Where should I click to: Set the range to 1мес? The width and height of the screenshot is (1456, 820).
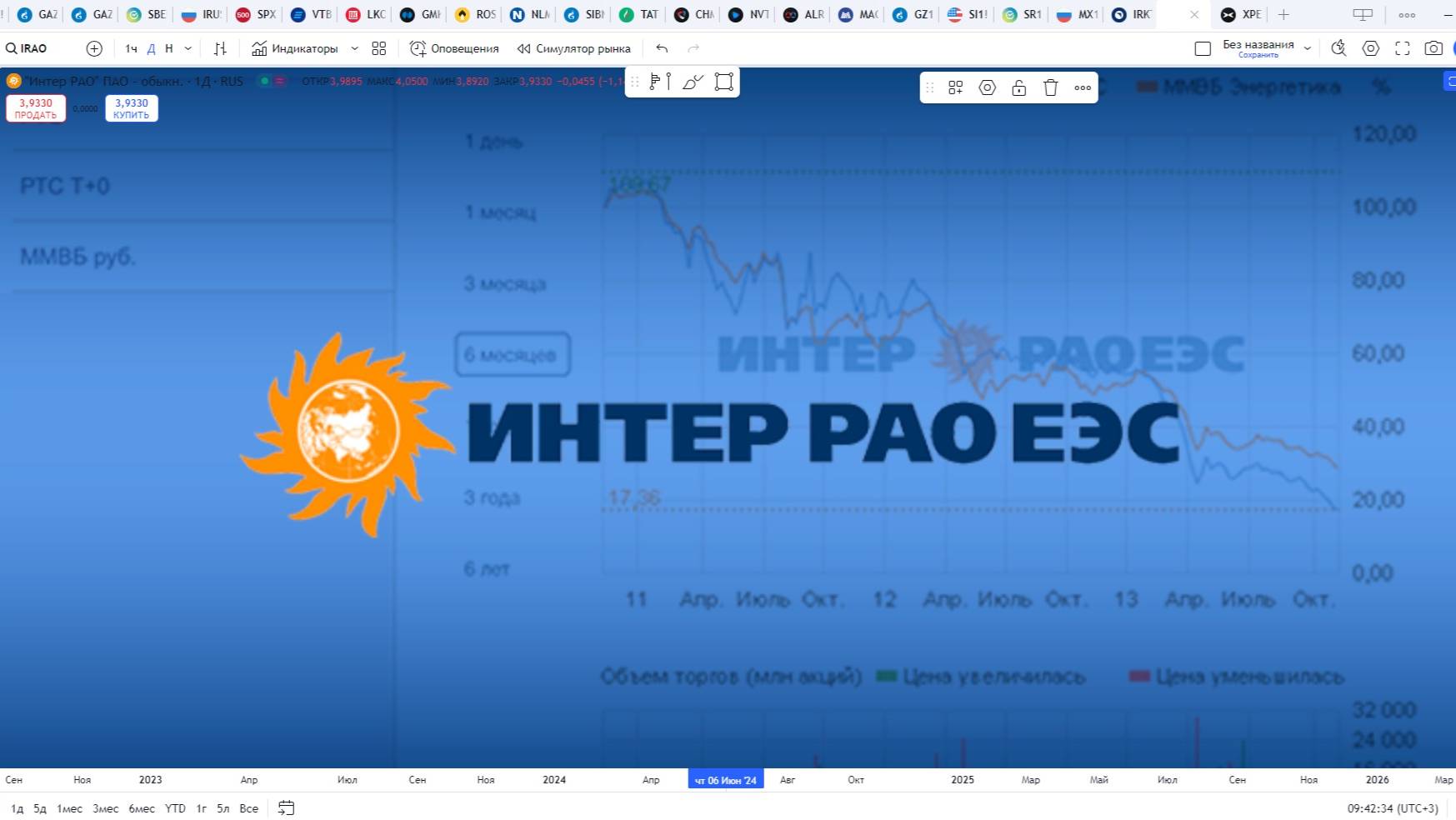click(69, 808)
